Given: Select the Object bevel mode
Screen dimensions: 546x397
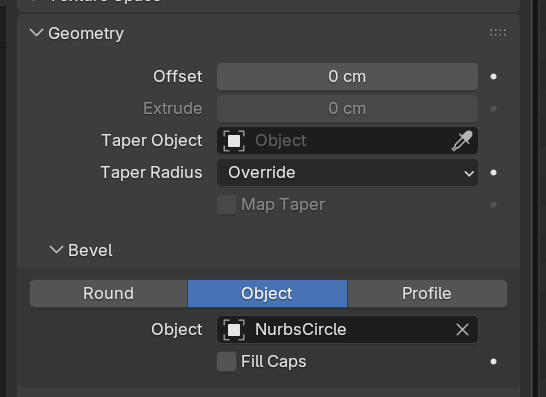Looking at the screenshot, I should pos(267,294).
